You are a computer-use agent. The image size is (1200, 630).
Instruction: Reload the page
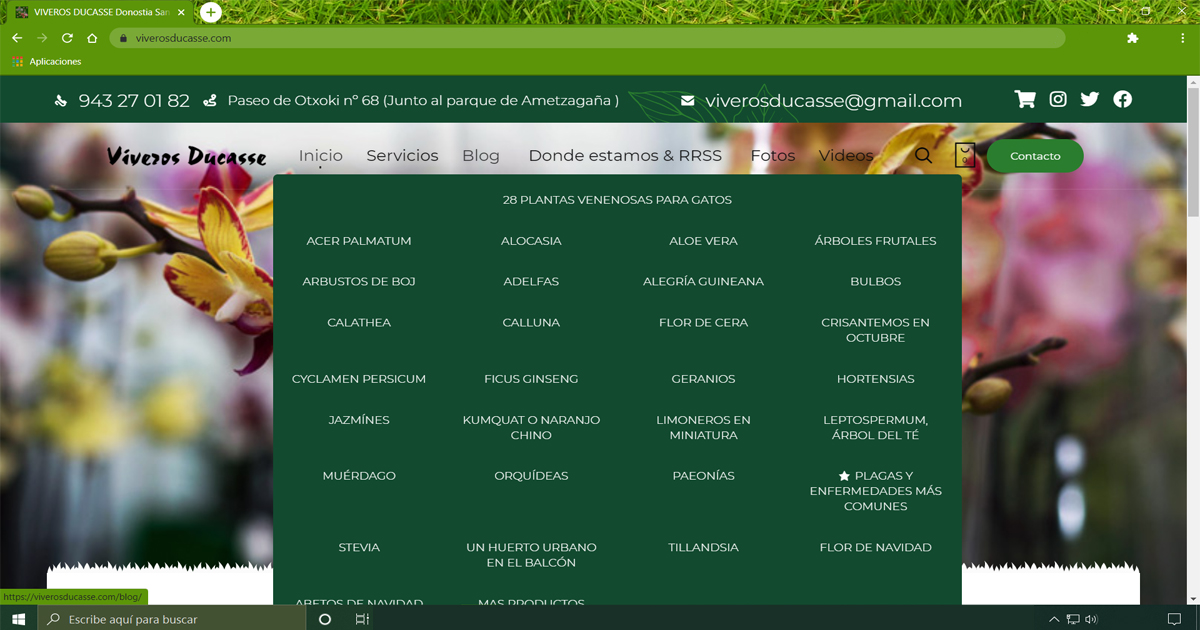[x=67, y=38]
